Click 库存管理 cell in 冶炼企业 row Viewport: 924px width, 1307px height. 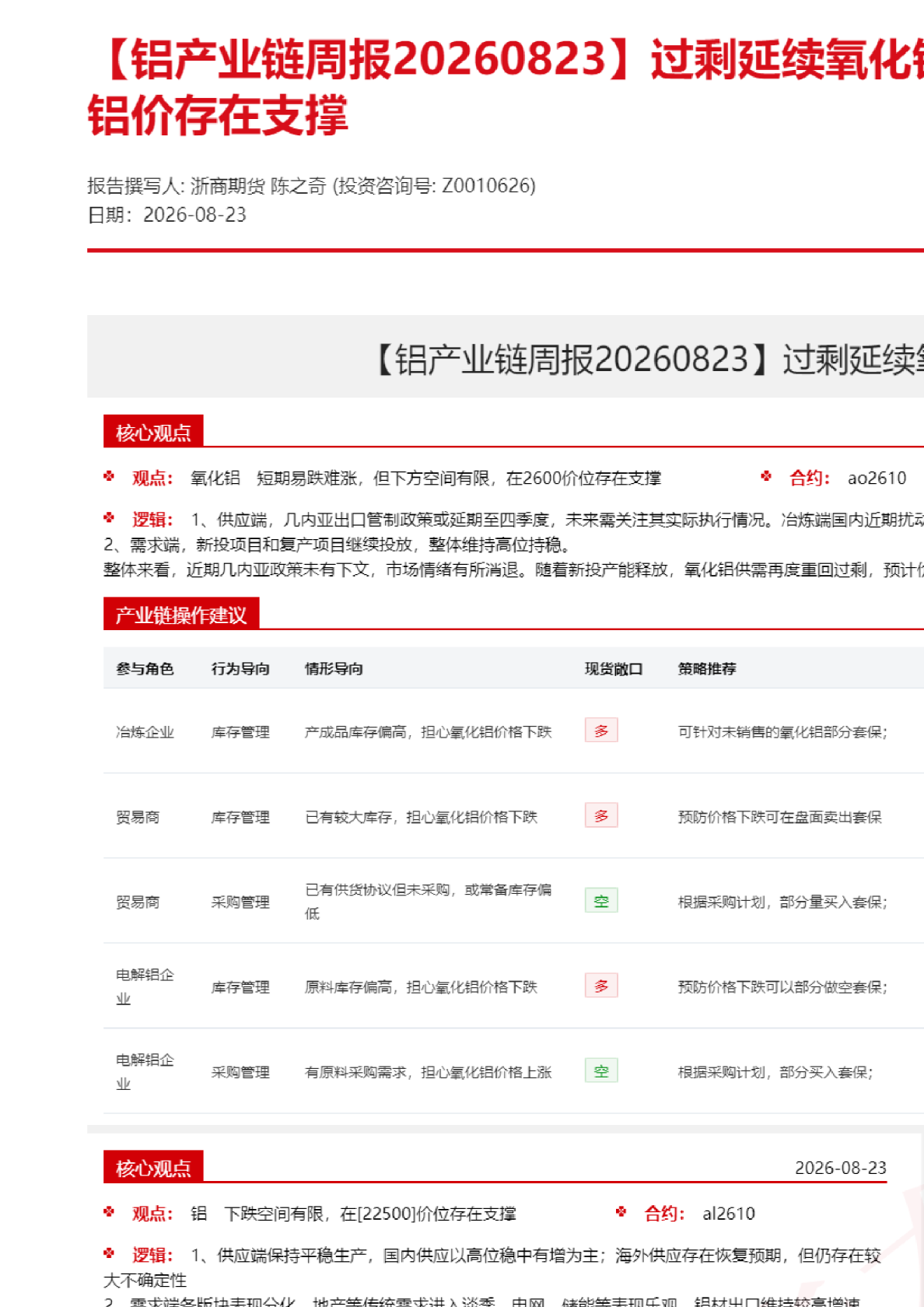point(240,732)
